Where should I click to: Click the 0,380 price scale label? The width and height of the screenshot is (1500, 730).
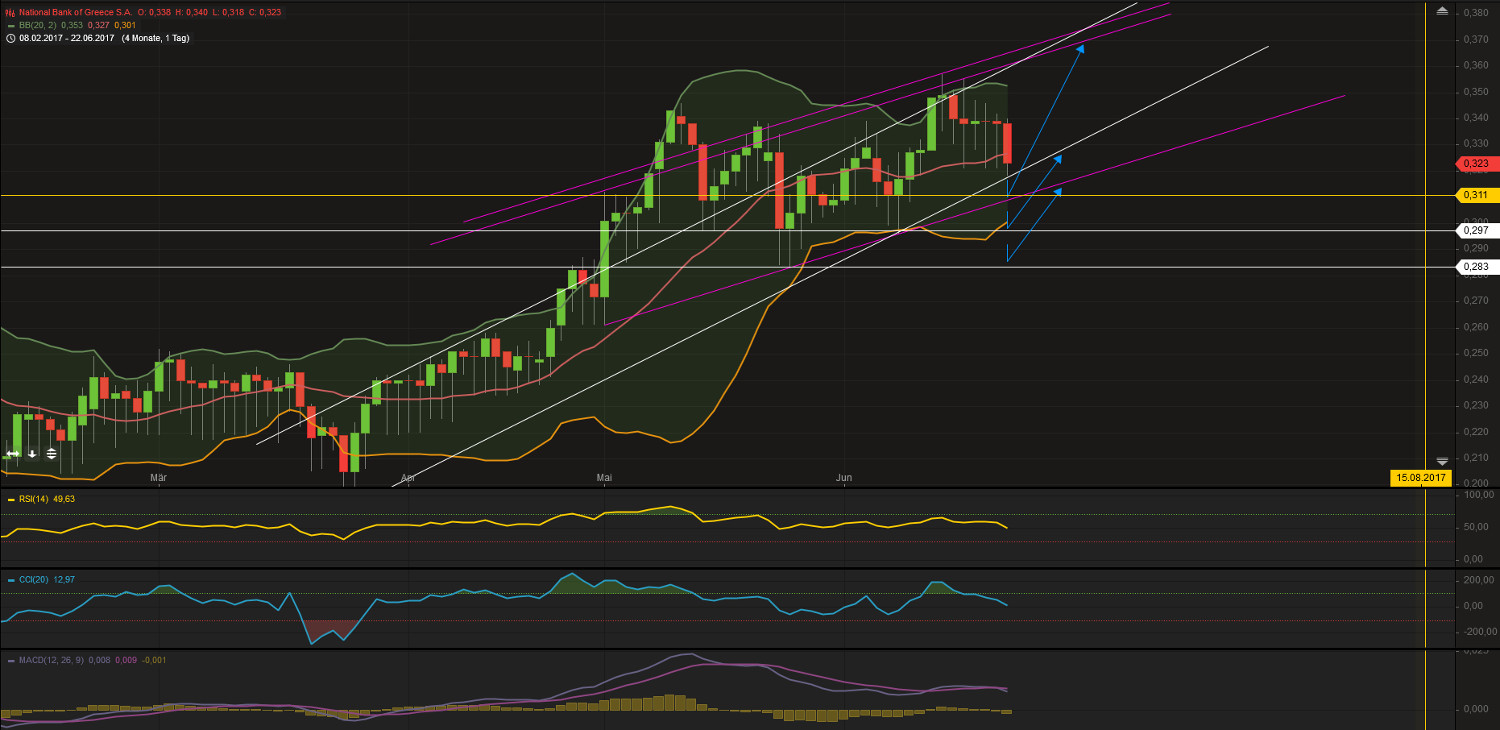click(x=1474, y=13)
